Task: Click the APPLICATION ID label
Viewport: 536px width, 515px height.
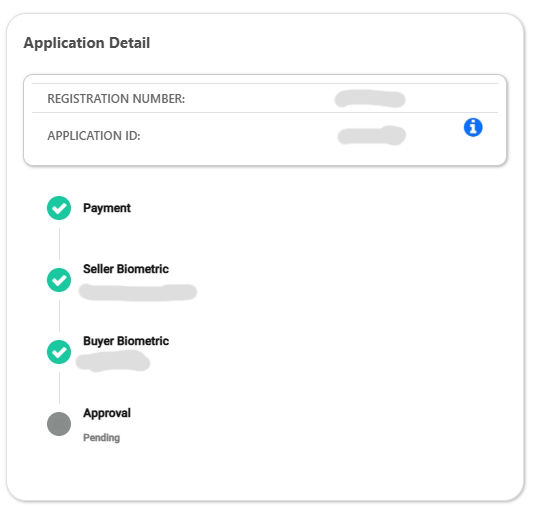Action: (94, 136)
